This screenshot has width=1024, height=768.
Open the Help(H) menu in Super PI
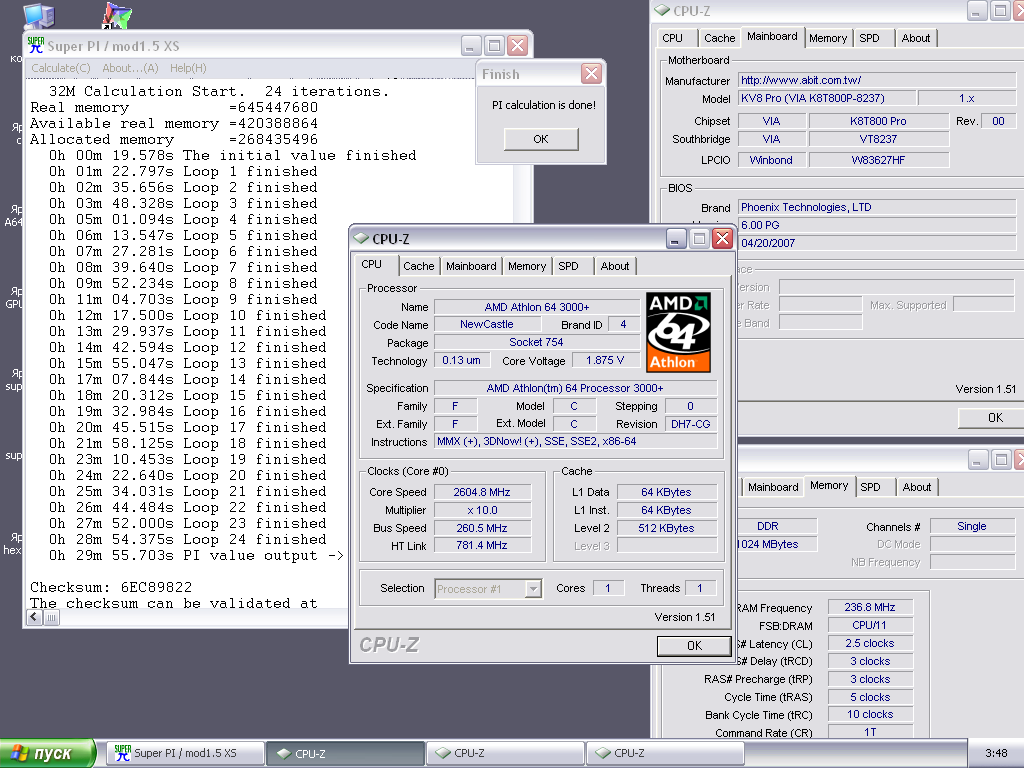coord(188,68)
